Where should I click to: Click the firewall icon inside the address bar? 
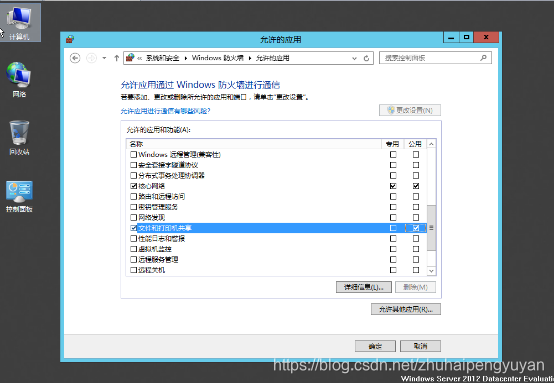[130, 58]
